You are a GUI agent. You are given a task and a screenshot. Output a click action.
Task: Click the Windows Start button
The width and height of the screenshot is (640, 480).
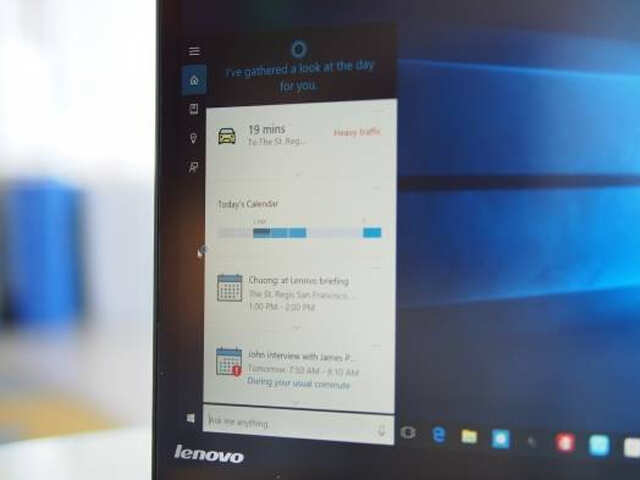pyautogui.click(x=191, y=417)
